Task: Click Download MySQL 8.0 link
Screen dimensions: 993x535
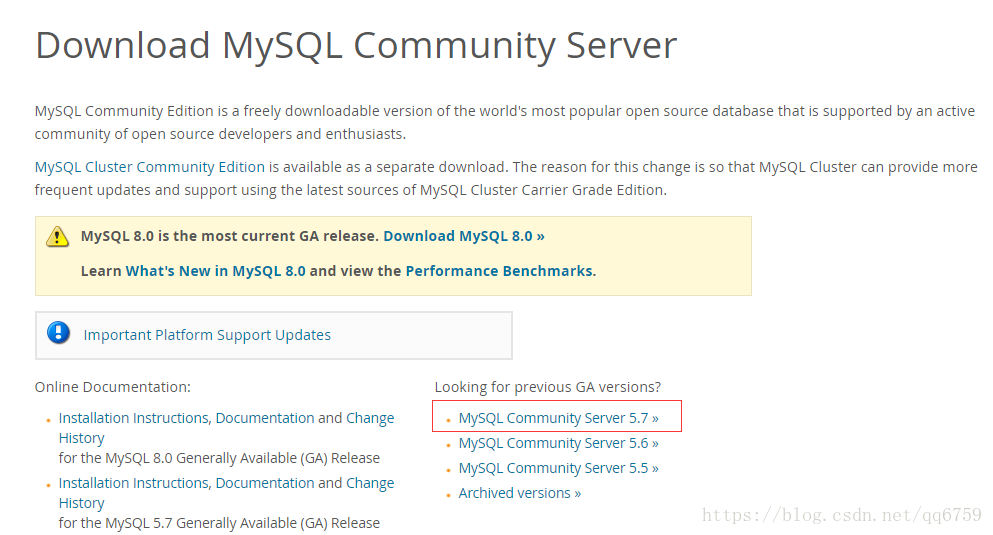Action: point(464,236)
